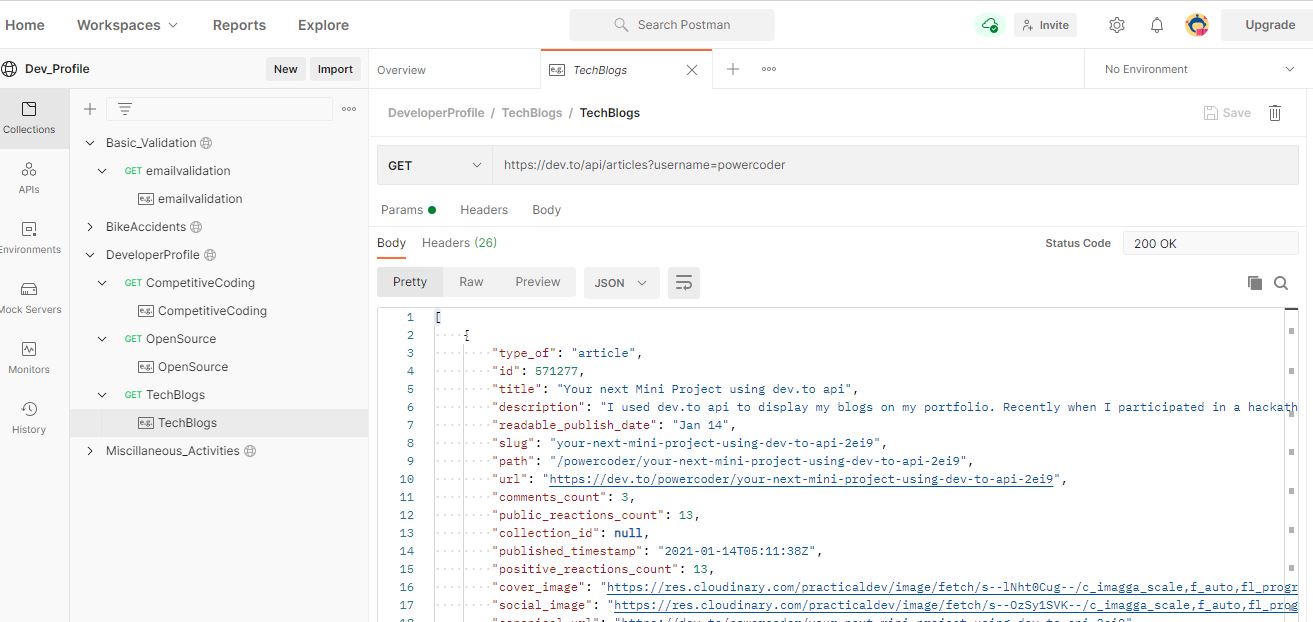The height and width of the screenshot is (622, 1313).
Task: Click the trash icon to delete example
Action: point(1275,113)
